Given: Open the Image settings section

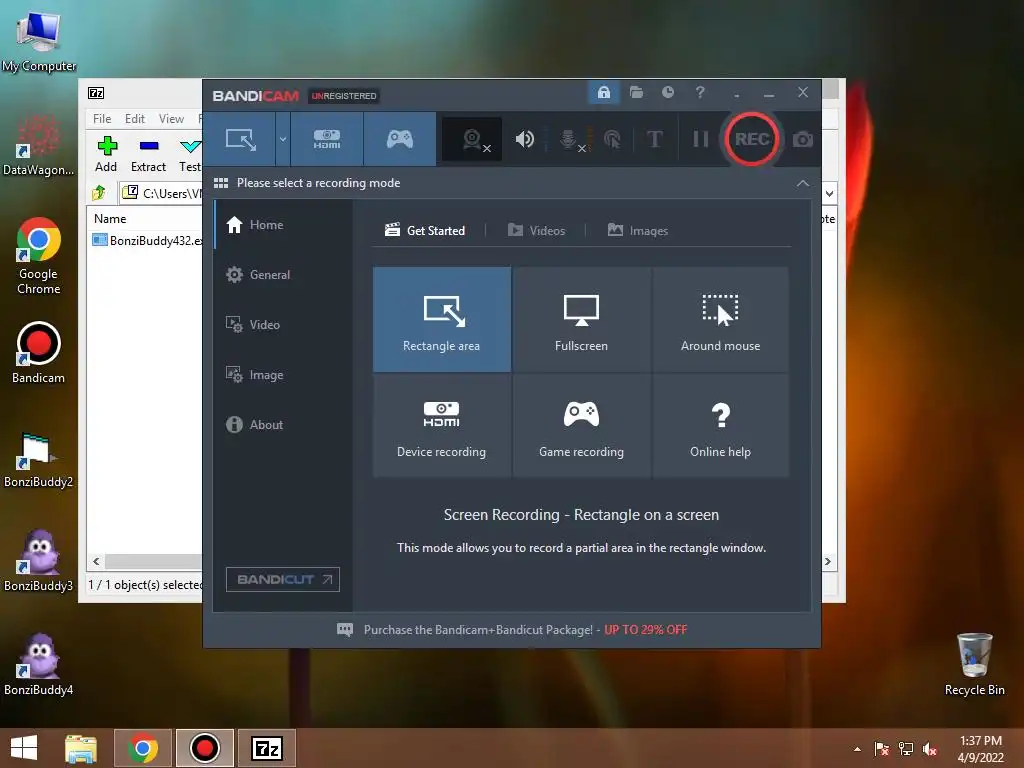Looking at the screenshot, I should coord(283,375).
